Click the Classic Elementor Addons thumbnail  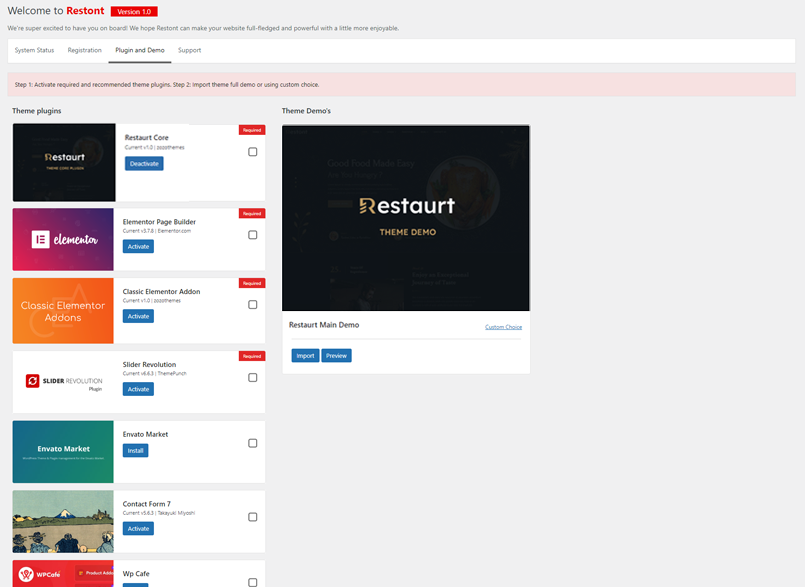click(x=63, y=310)
